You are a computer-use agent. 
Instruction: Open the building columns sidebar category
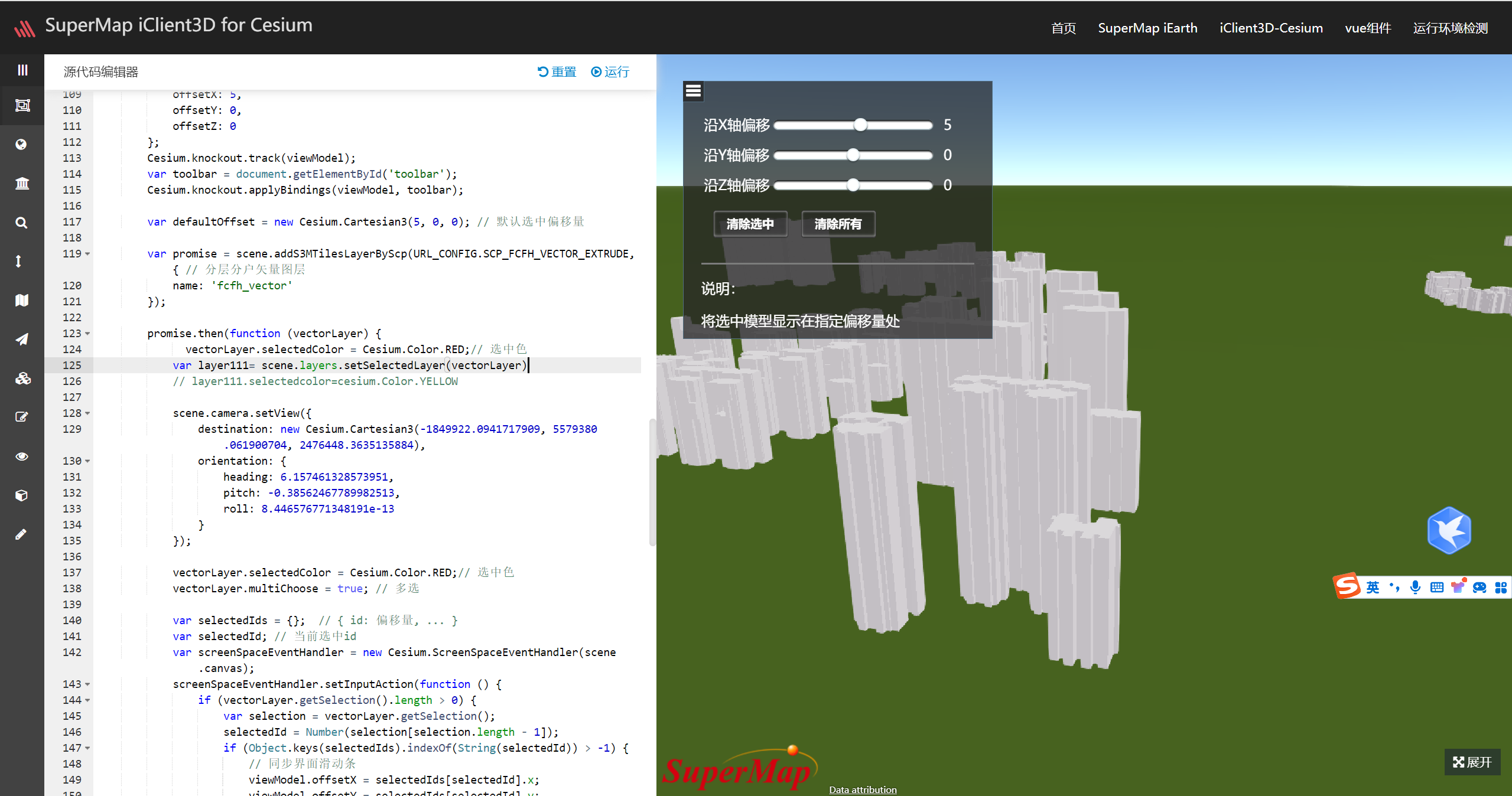22,184
